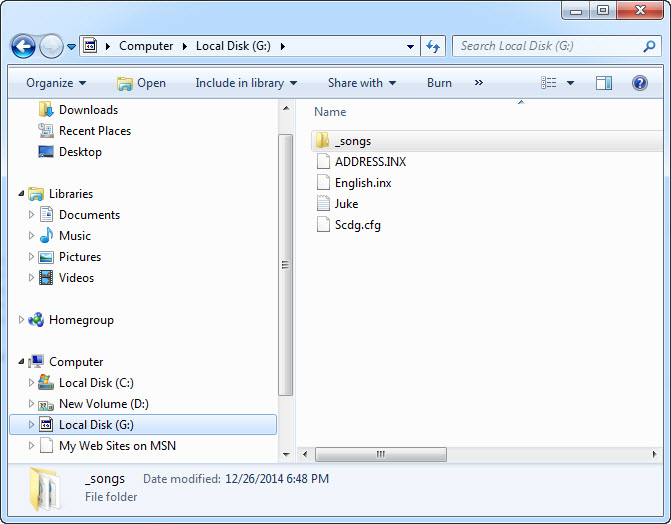Click the Refresh button beside address bar

[x=434, y=46]
